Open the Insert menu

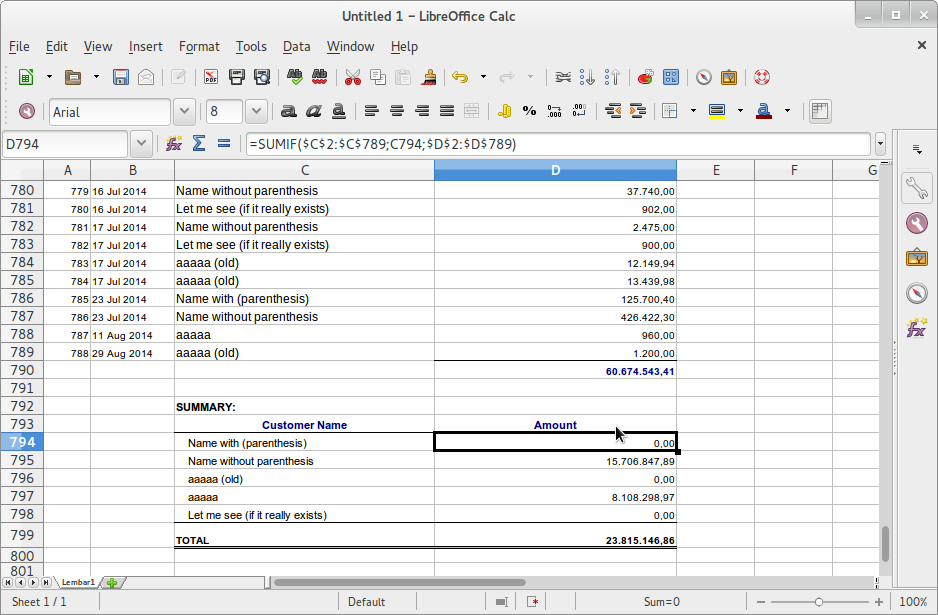tap(145, 46)
